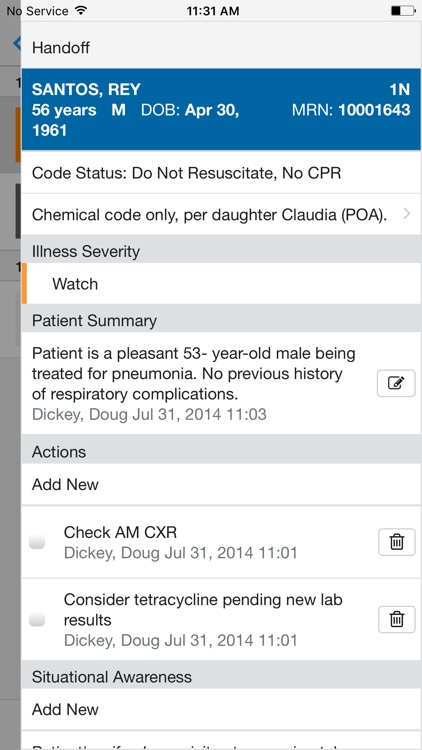Select the Handoff header title
Screen dimensions: 422x750
(61, 48)
